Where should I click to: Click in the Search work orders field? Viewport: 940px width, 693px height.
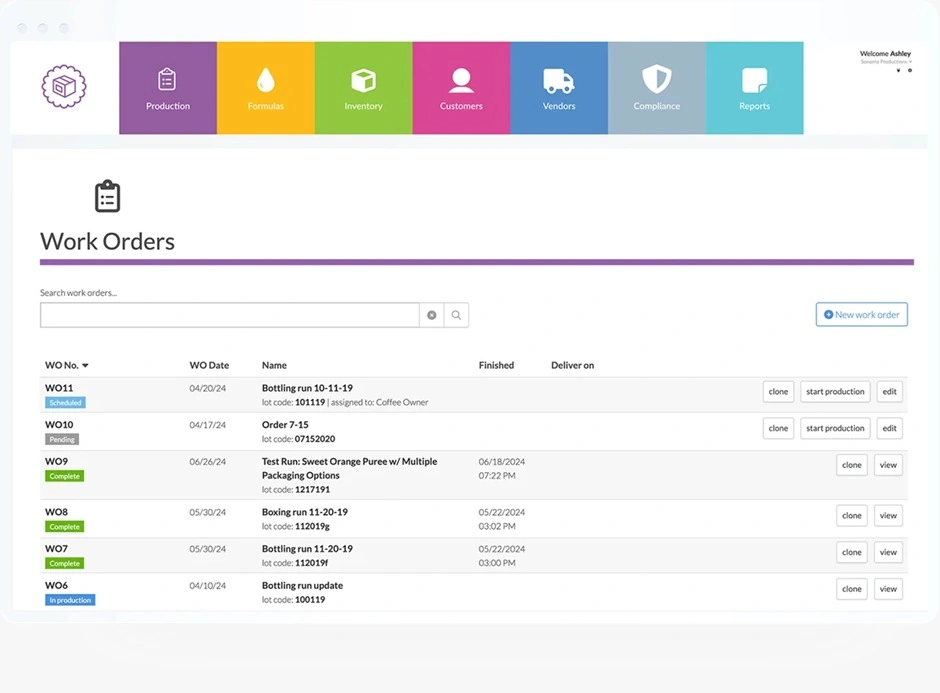click(x=229, y=315)
